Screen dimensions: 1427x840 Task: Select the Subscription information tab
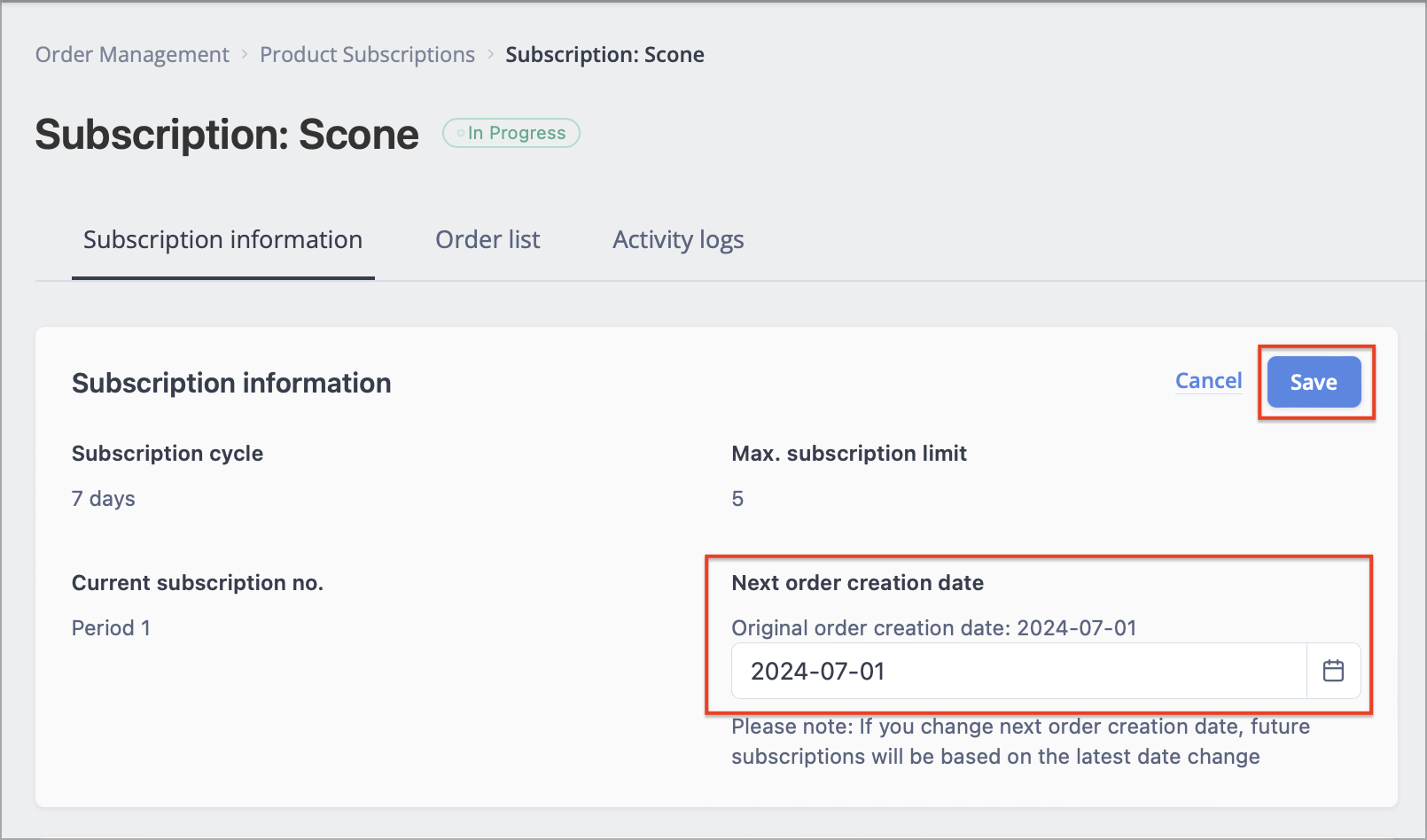[223, 240]
